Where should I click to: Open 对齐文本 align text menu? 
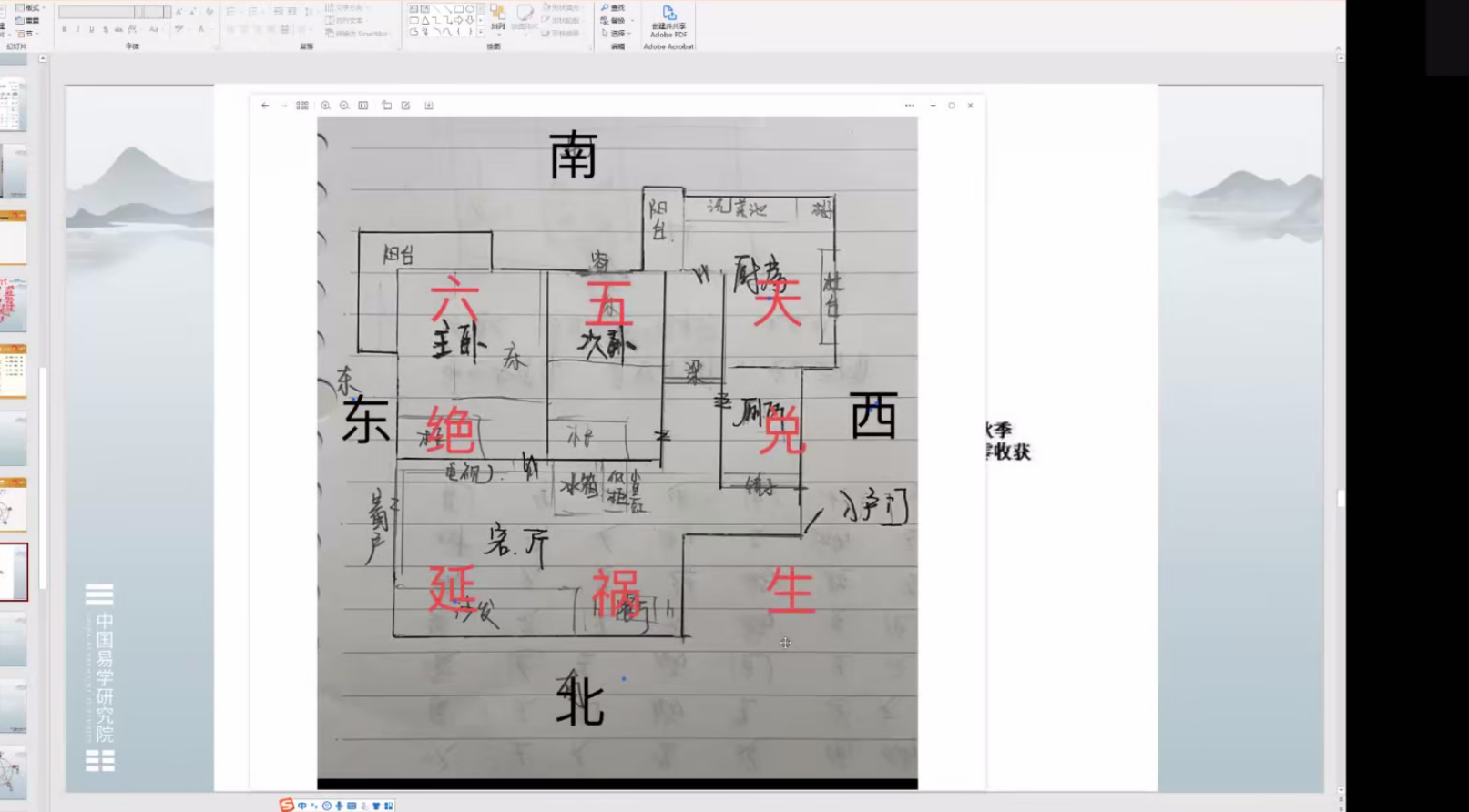(346, 20)
